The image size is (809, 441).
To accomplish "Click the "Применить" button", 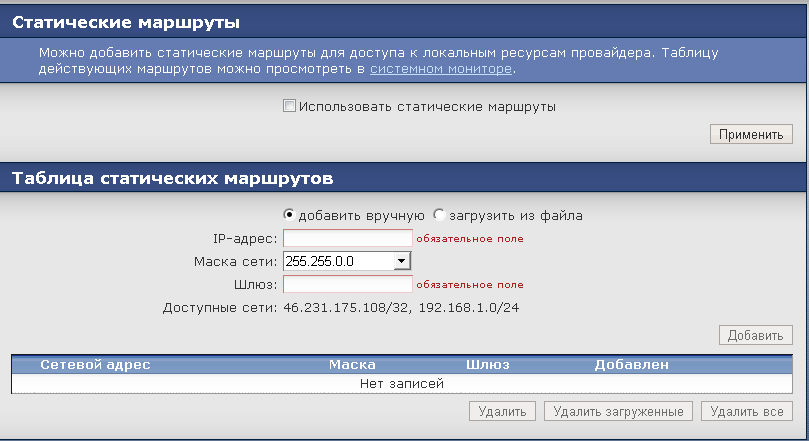I will pos(750,134).
